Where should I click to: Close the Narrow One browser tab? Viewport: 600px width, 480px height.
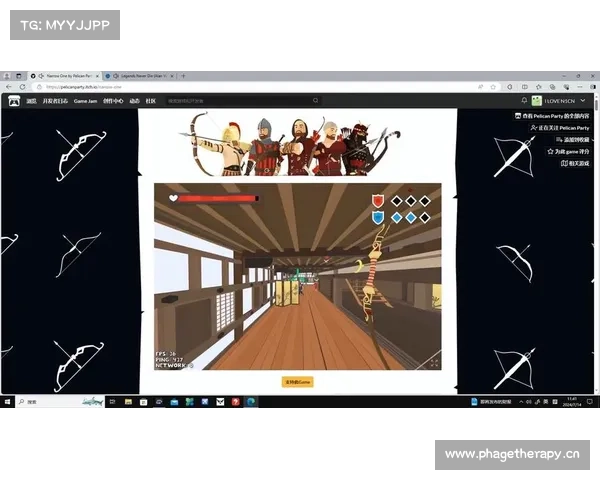pyautogui.click(x=97, y=76)
